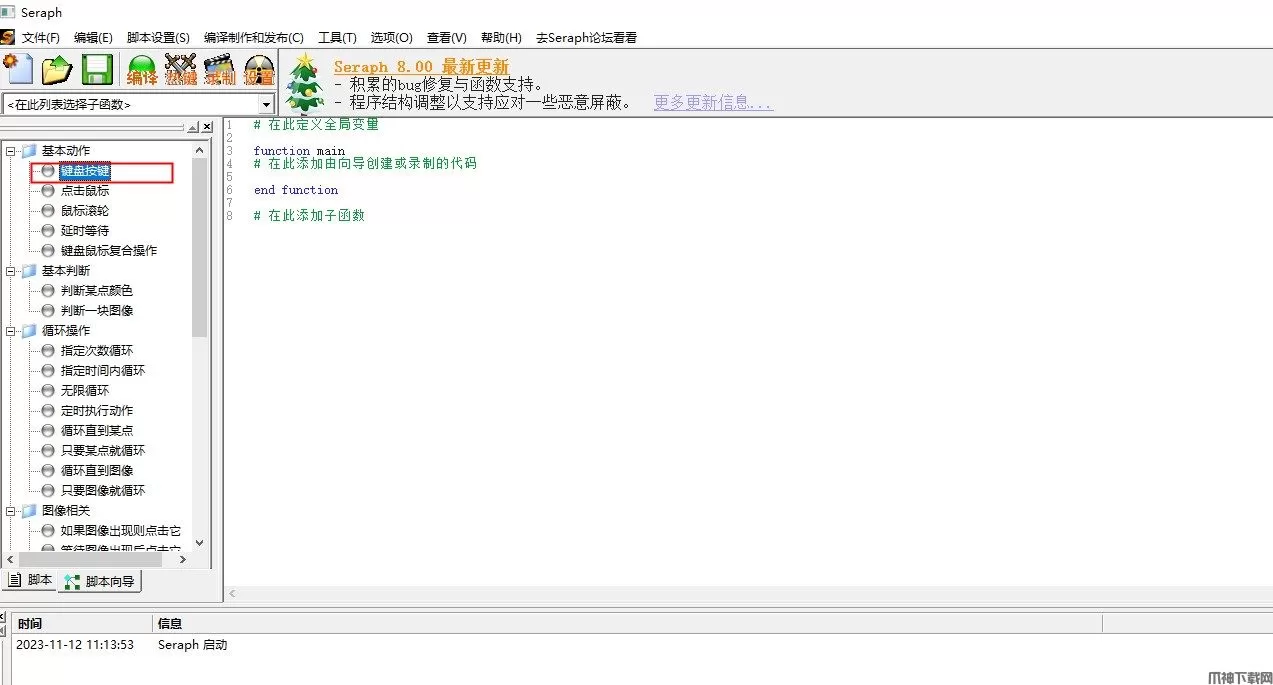Select 判断一块图像 in the tree
Screen dimensions: 1273x685
pyautogui.click(x=97, y=311)
